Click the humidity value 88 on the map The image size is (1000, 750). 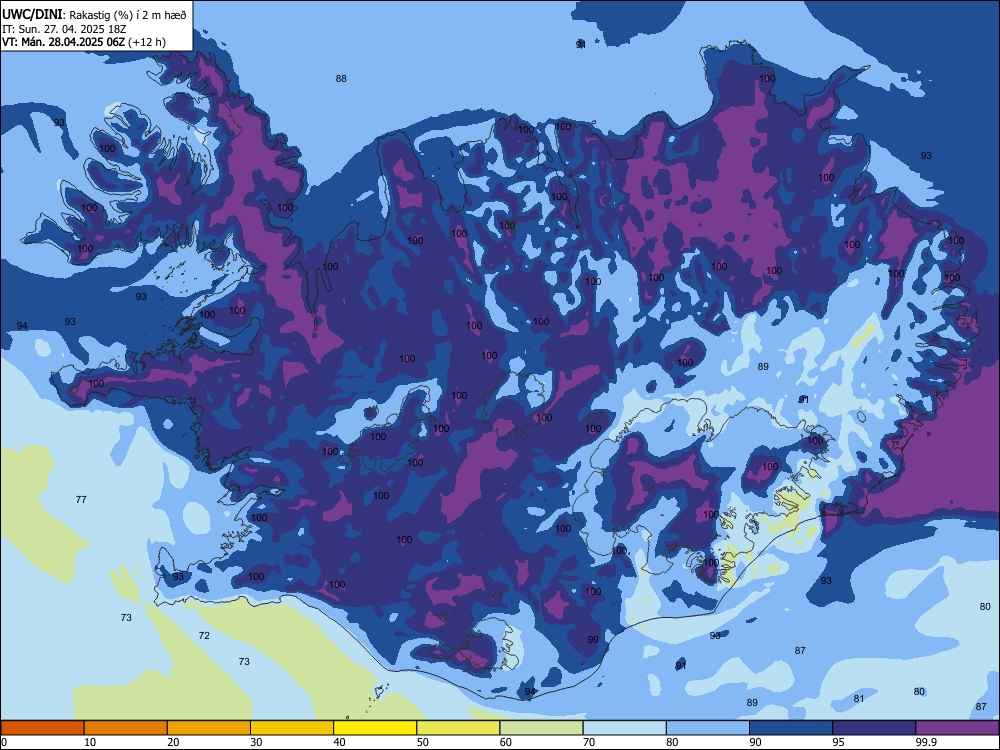click(341, 78)
